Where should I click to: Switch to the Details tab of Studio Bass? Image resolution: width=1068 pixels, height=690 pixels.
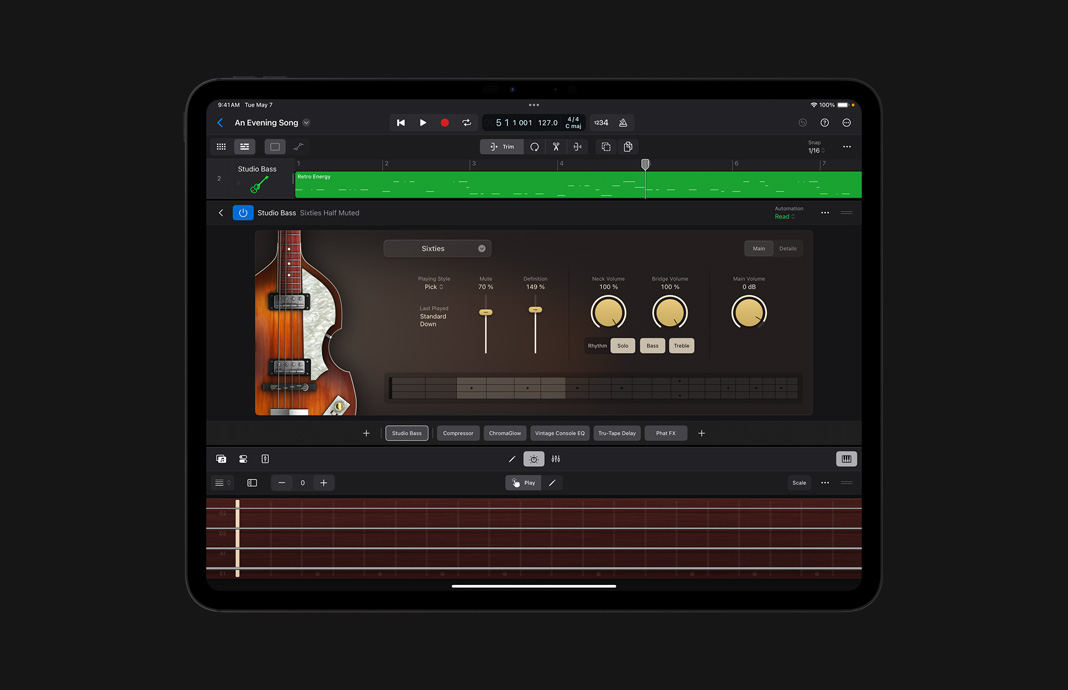[x=787, y=248]
